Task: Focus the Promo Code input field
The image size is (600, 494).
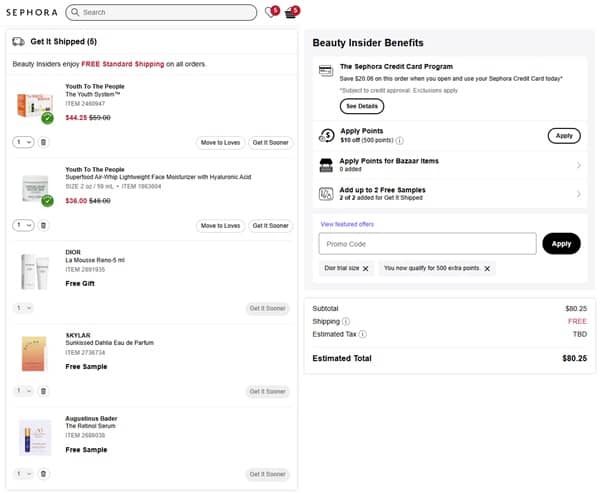Action: click(x=427, y=244)
